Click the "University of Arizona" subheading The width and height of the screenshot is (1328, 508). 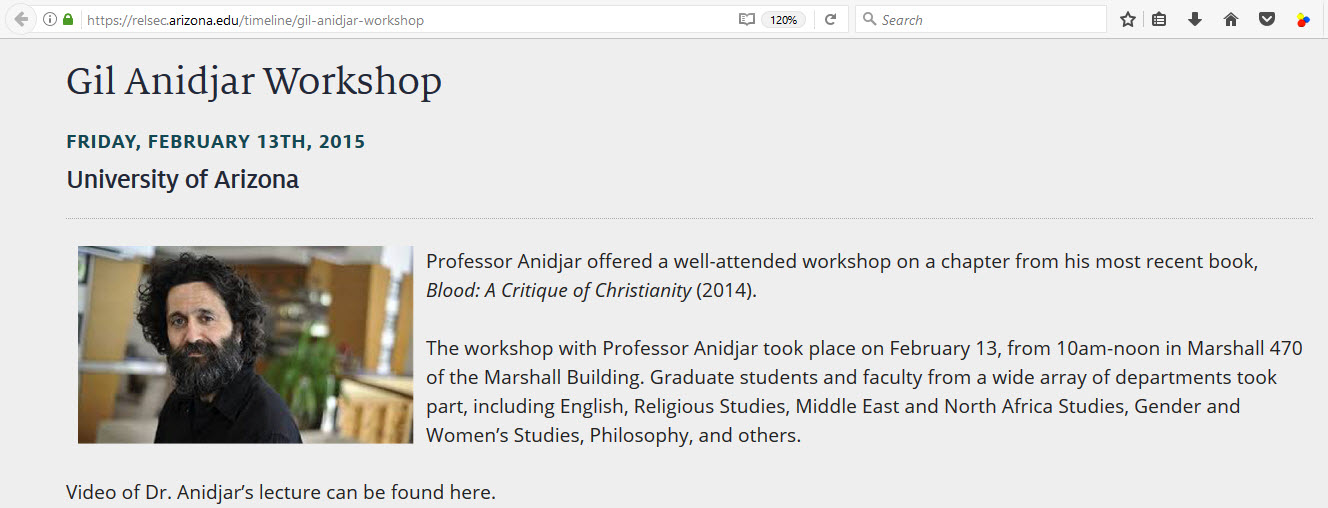[182, 180]
